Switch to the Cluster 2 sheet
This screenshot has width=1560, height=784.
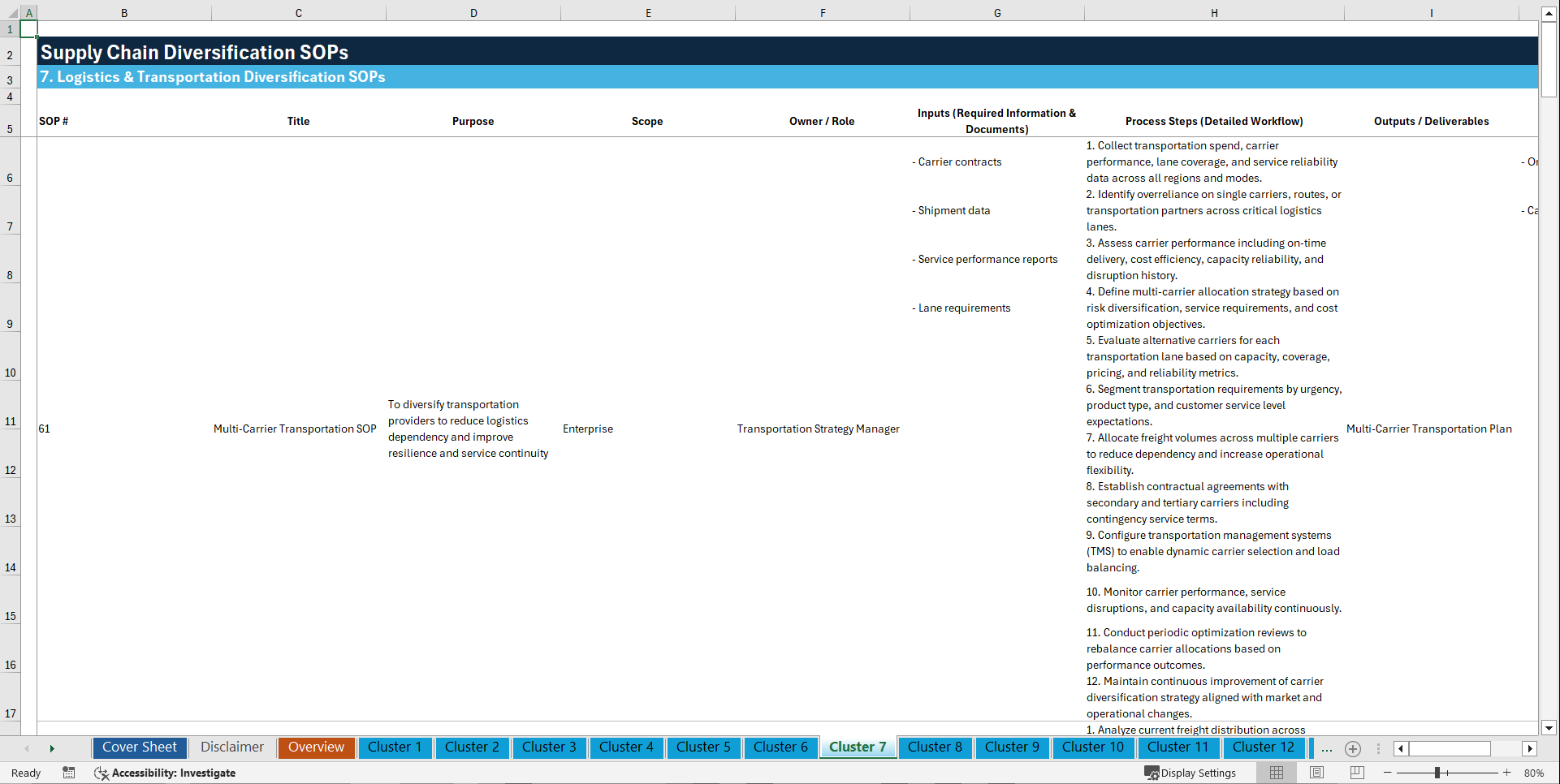[472, 747]
